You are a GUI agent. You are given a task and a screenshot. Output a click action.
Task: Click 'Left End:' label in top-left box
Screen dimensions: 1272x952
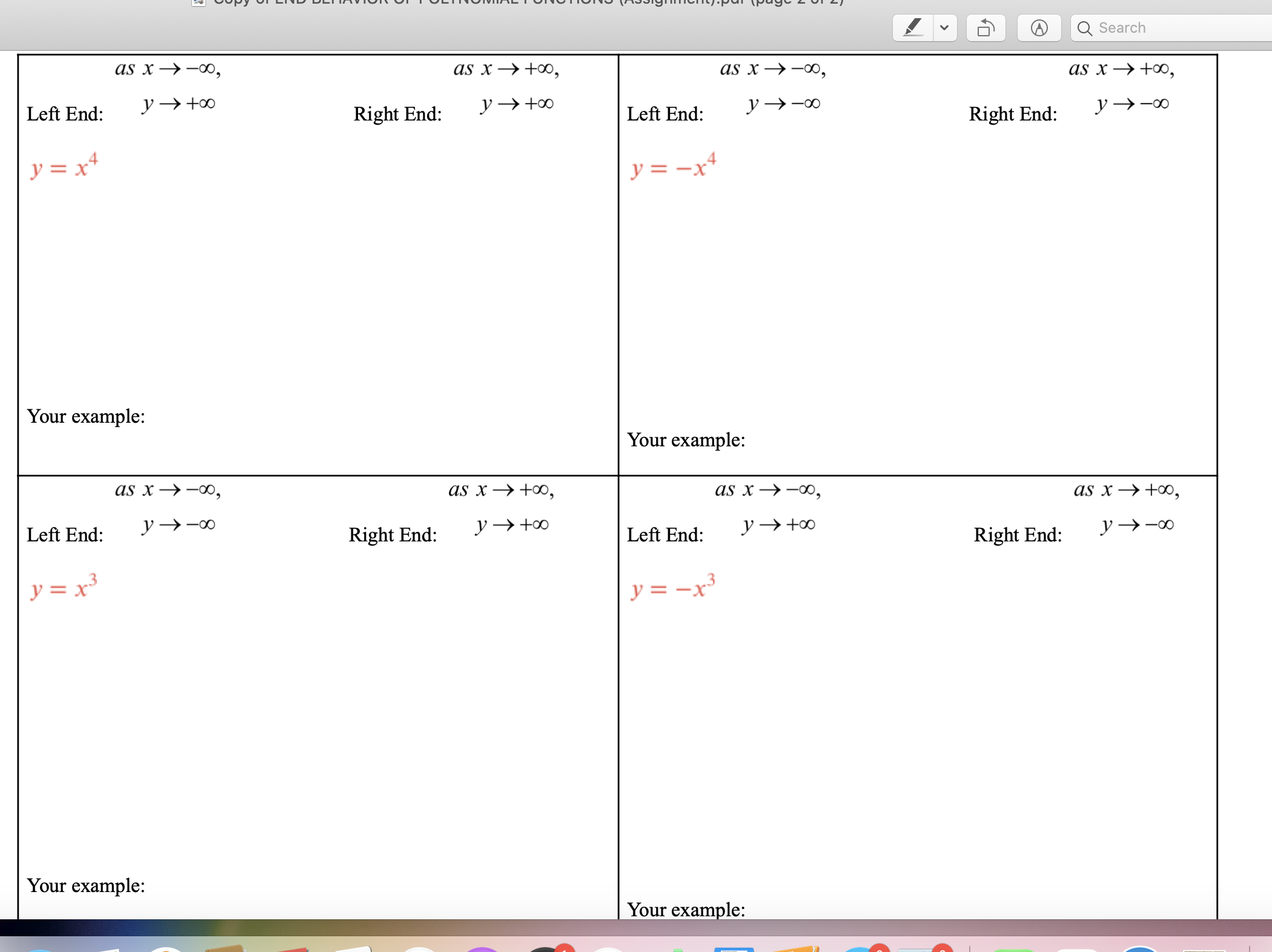point(65,114)
